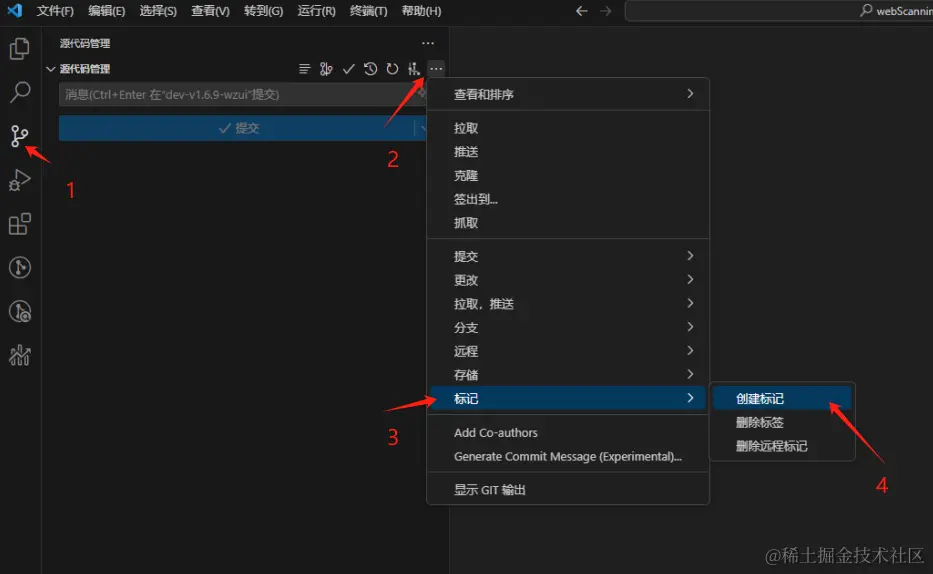This screenshot has height=574, width=933.
Task: Choose 抓取 from the menu
Action: coord(568,223)
